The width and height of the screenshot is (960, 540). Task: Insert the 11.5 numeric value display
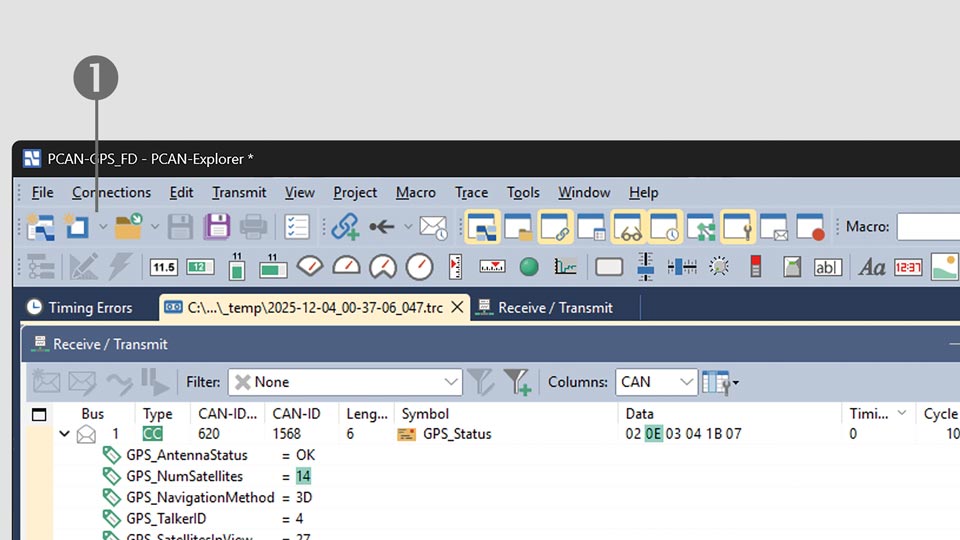(163, 268)
